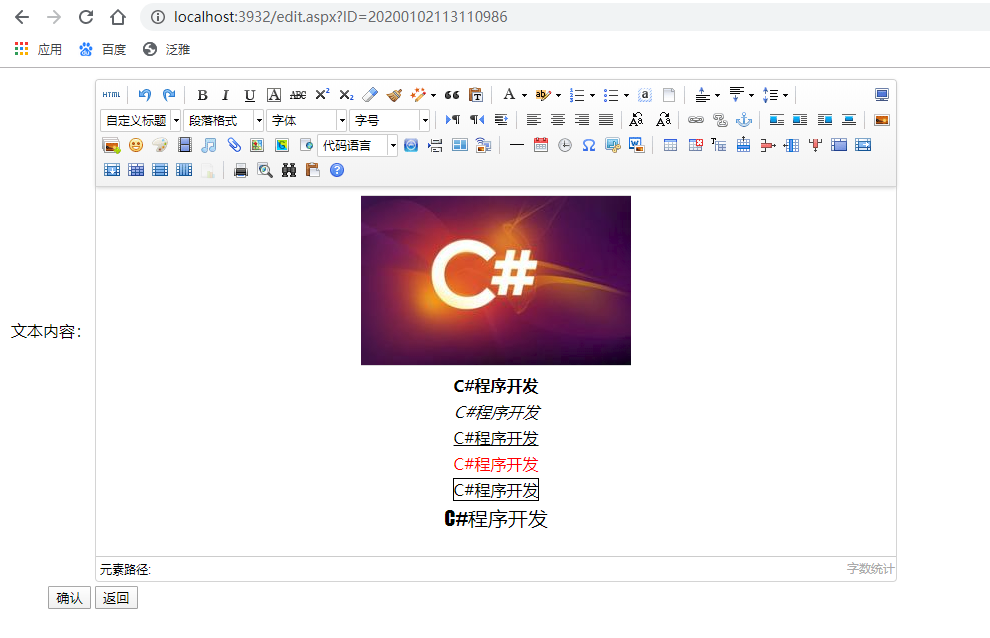Insert a video
The image size is (990, 638).
184,145
